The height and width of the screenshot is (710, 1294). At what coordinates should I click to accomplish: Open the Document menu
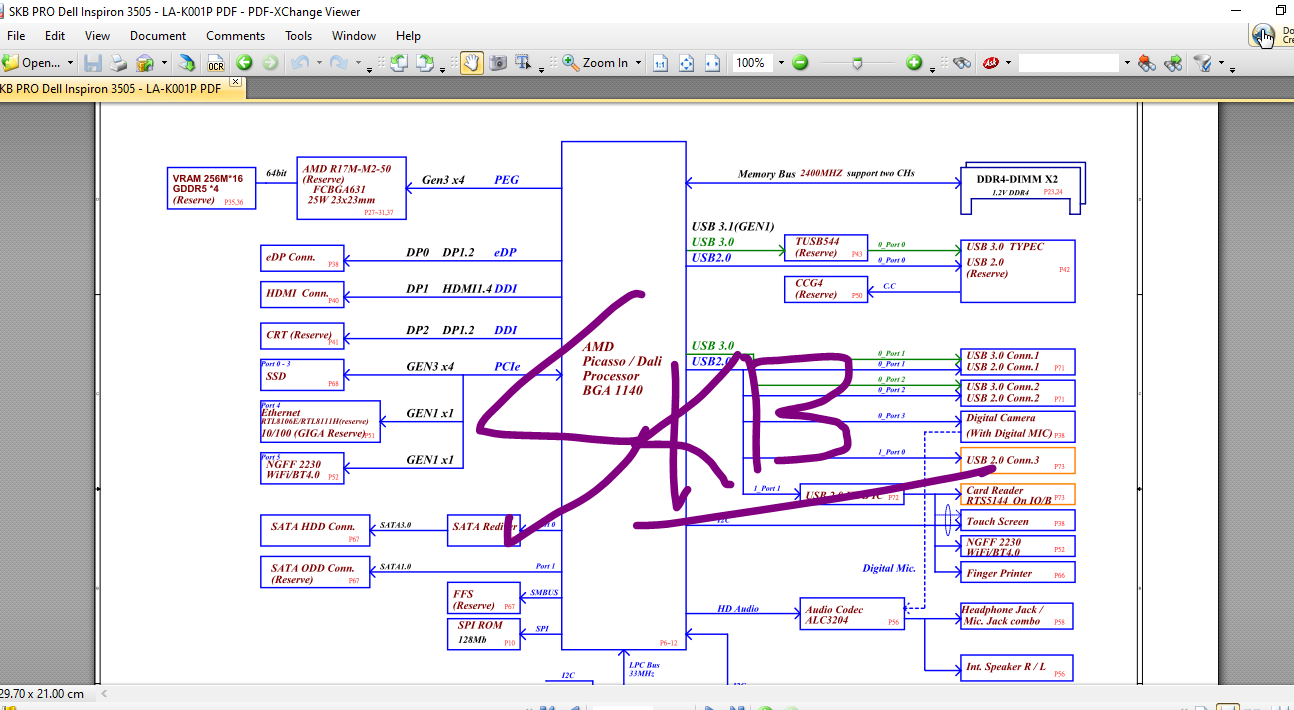(x=158, y=35)
